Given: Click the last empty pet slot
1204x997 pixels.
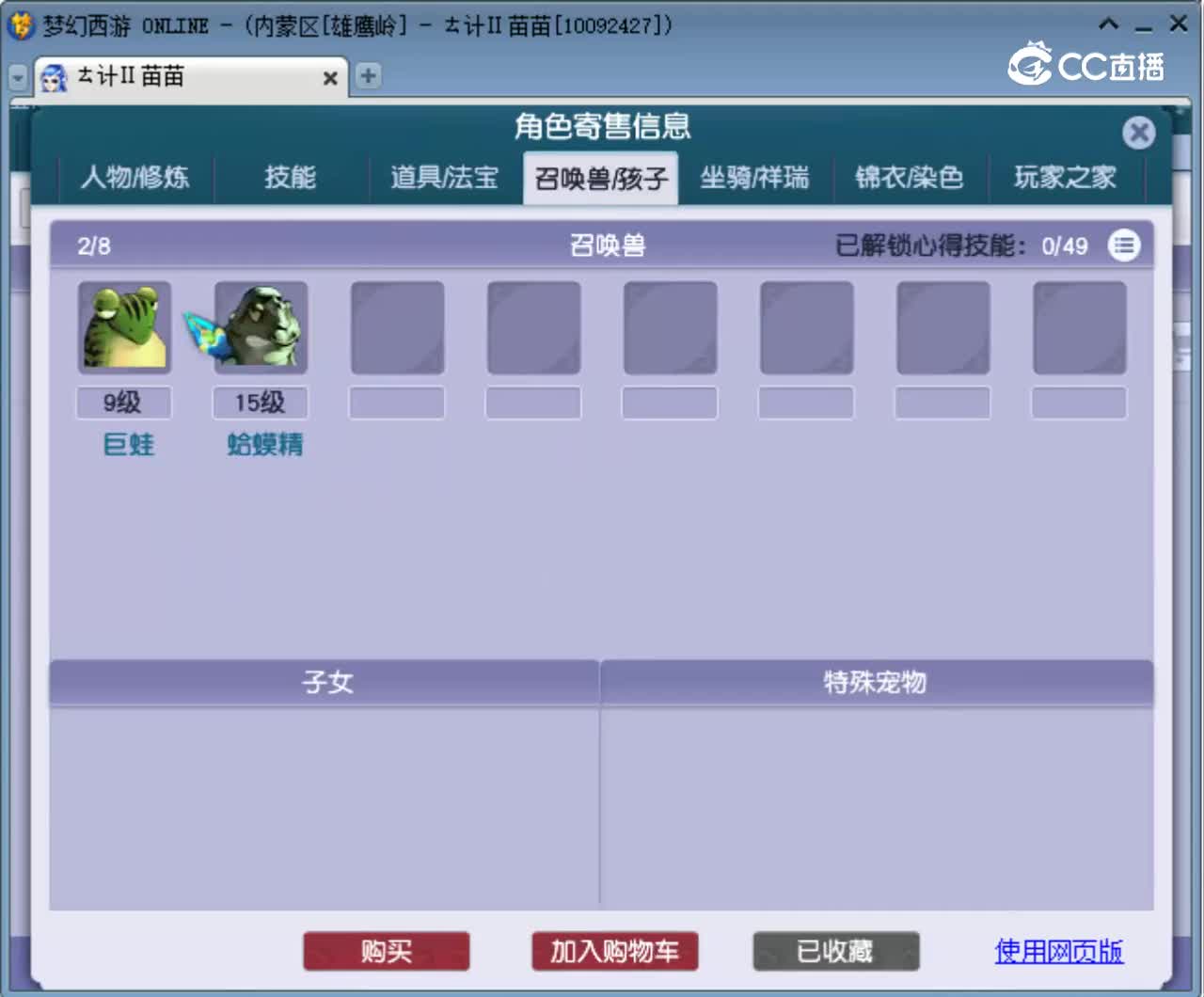Looking at the screenshot, I should coord(1079,326).
